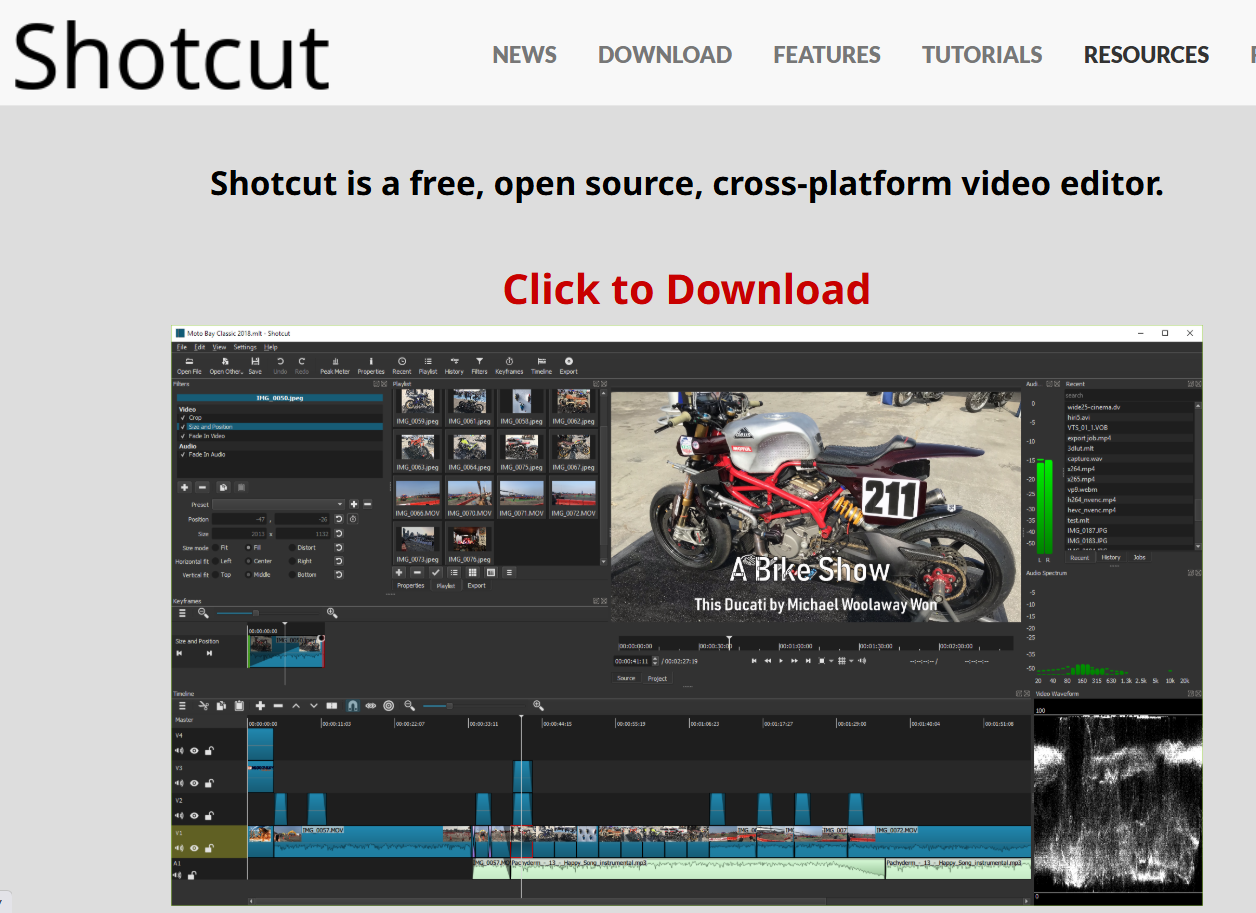
Task: Switch to the Jobs tab
Action: (x=1139, y=557)
